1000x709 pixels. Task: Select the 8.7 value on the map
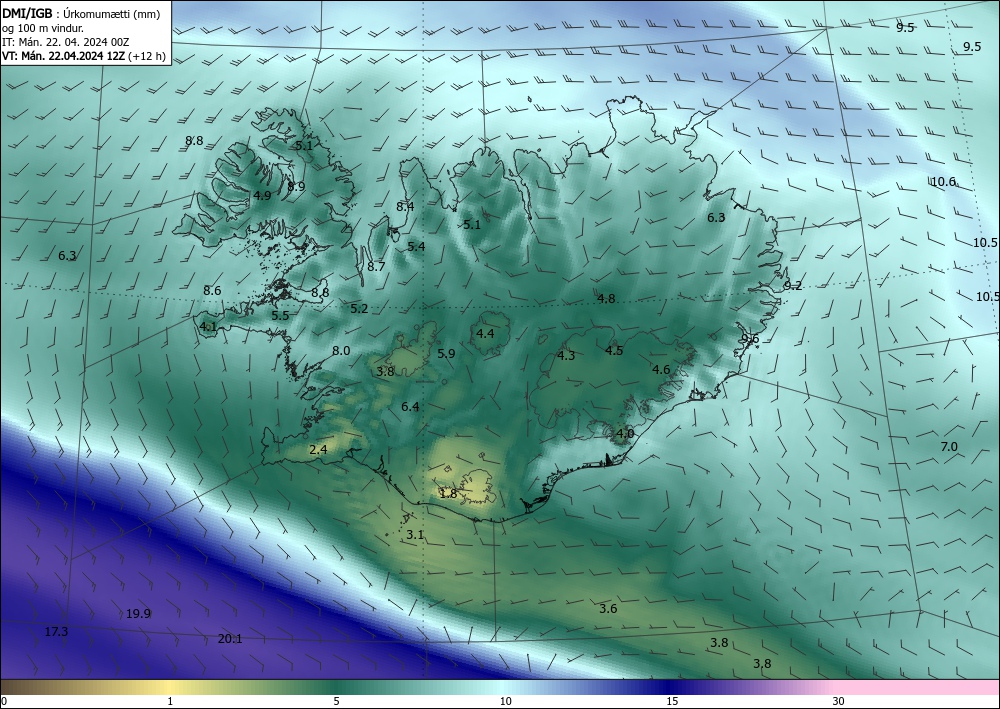point(376,267)
